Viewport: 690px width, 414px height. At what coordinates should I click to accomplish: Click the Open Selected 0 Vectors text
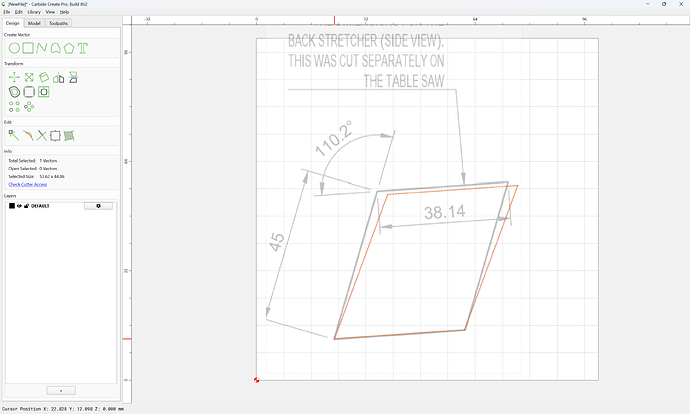click(x=33, y=169)
